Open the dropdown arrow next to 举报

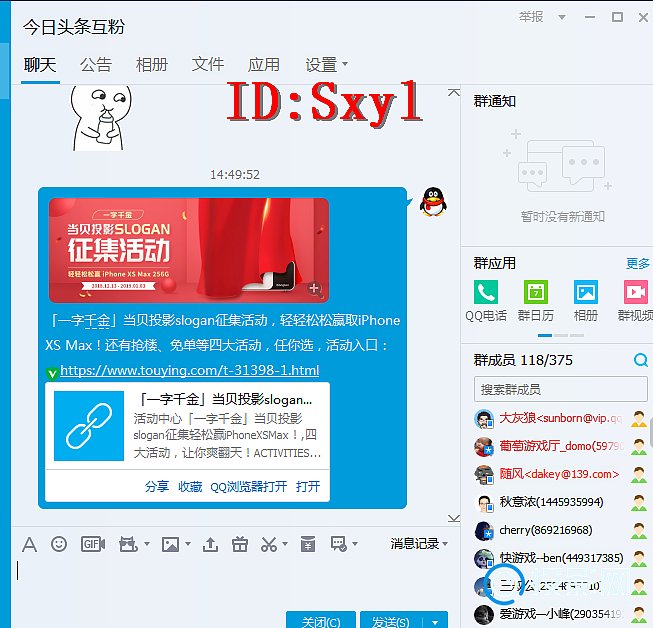pos(561,17)
